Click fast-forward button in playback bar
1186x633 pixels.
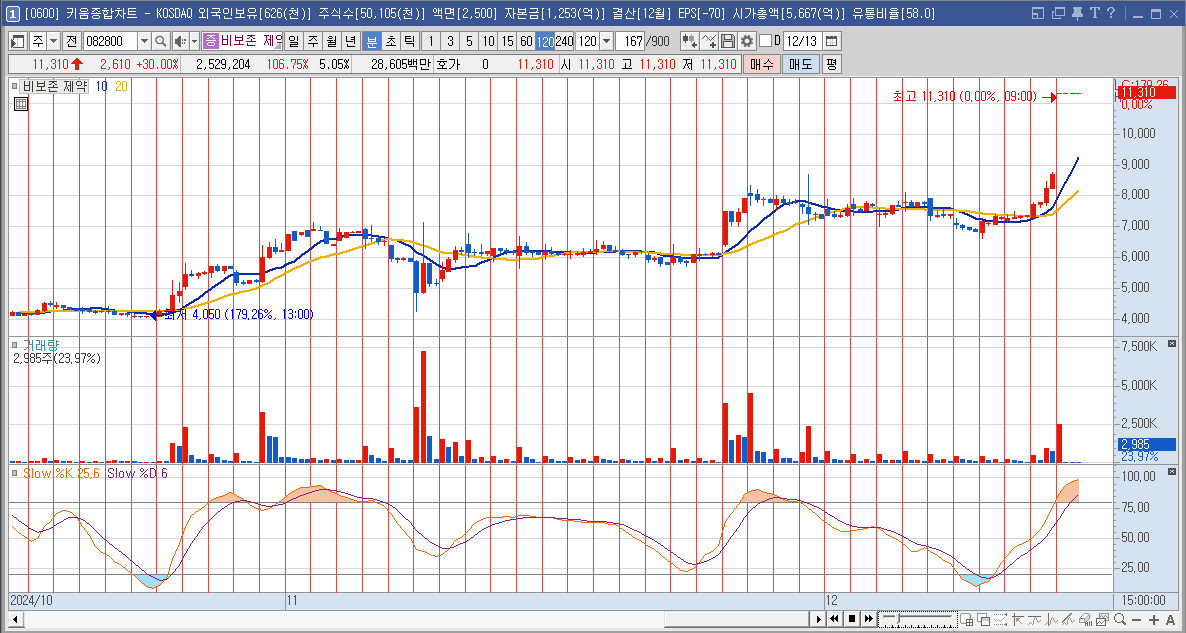point(868,619)
